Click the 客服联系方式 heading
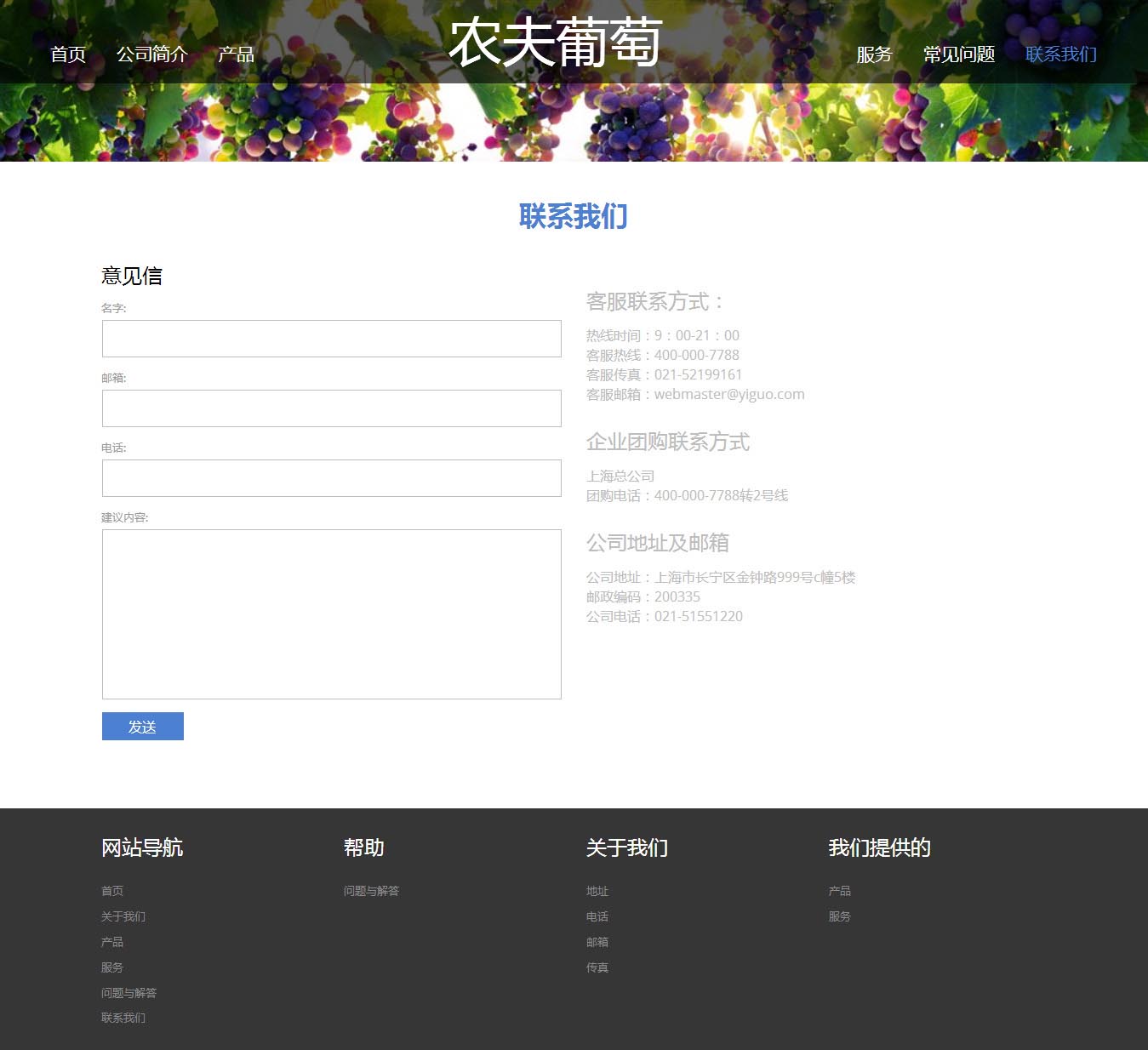This screenshot has height=1050, width=1148. coord(656,301)
